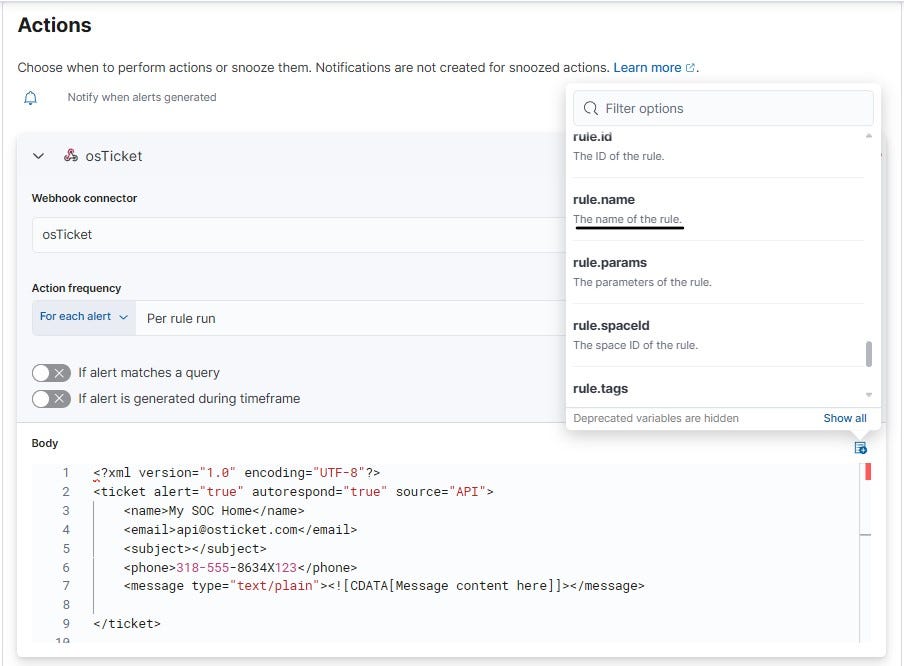The image size is (904, 666).
Task: Click the Per rule run frequency field
Action: tap(351, 318)
